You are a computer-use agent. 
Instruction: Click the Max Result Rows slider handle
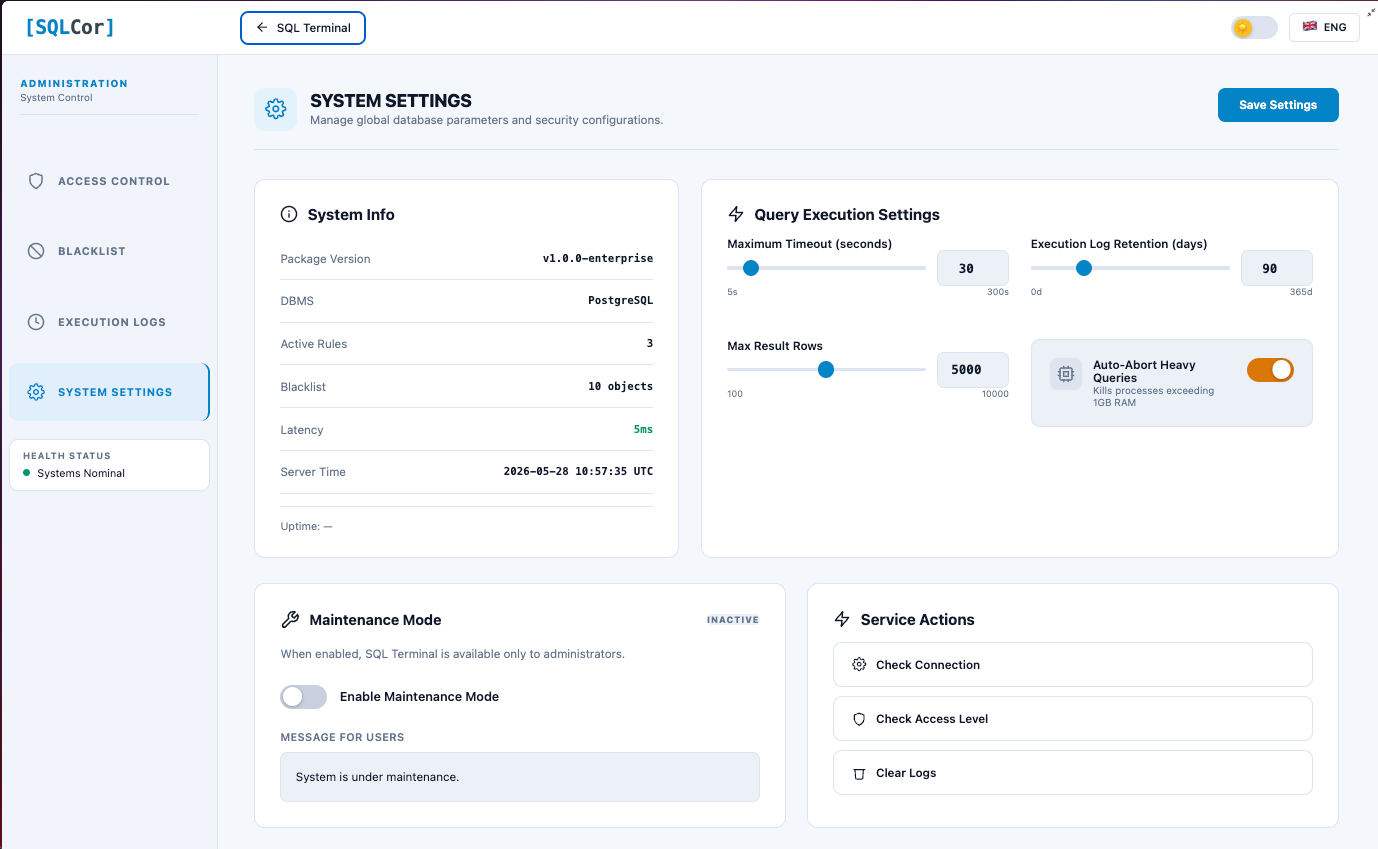pyautogui.click(x=826, y=370)
